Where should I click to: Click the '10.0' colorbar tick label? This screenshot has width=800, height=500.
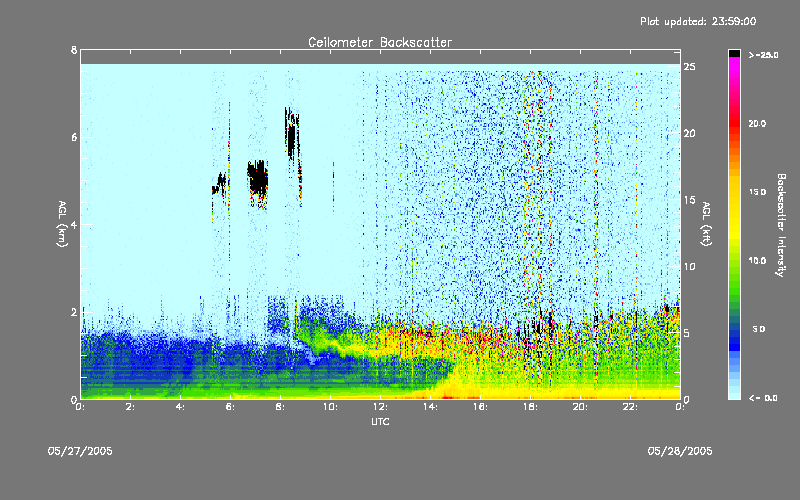tap(757, 261)
